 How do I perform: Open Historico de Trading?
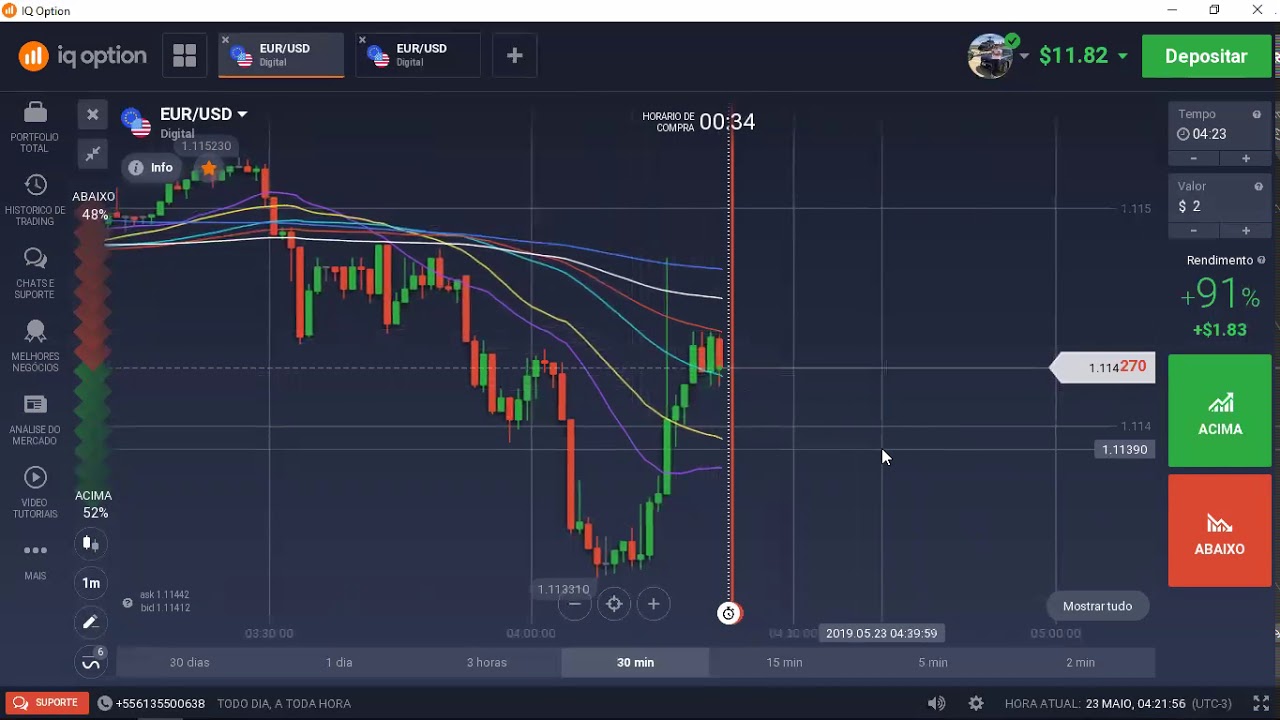[x=35, y=200]
